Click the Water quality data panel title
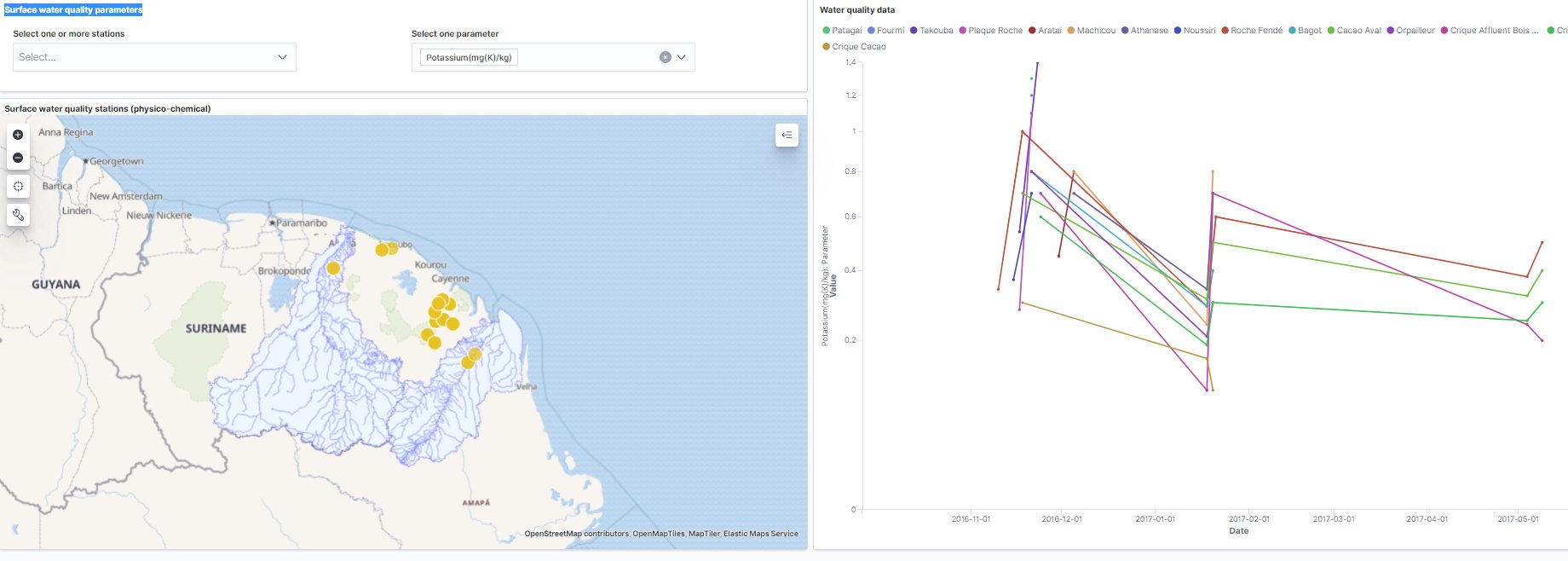This screenshot has width=1568, height=561. point(857,10)
